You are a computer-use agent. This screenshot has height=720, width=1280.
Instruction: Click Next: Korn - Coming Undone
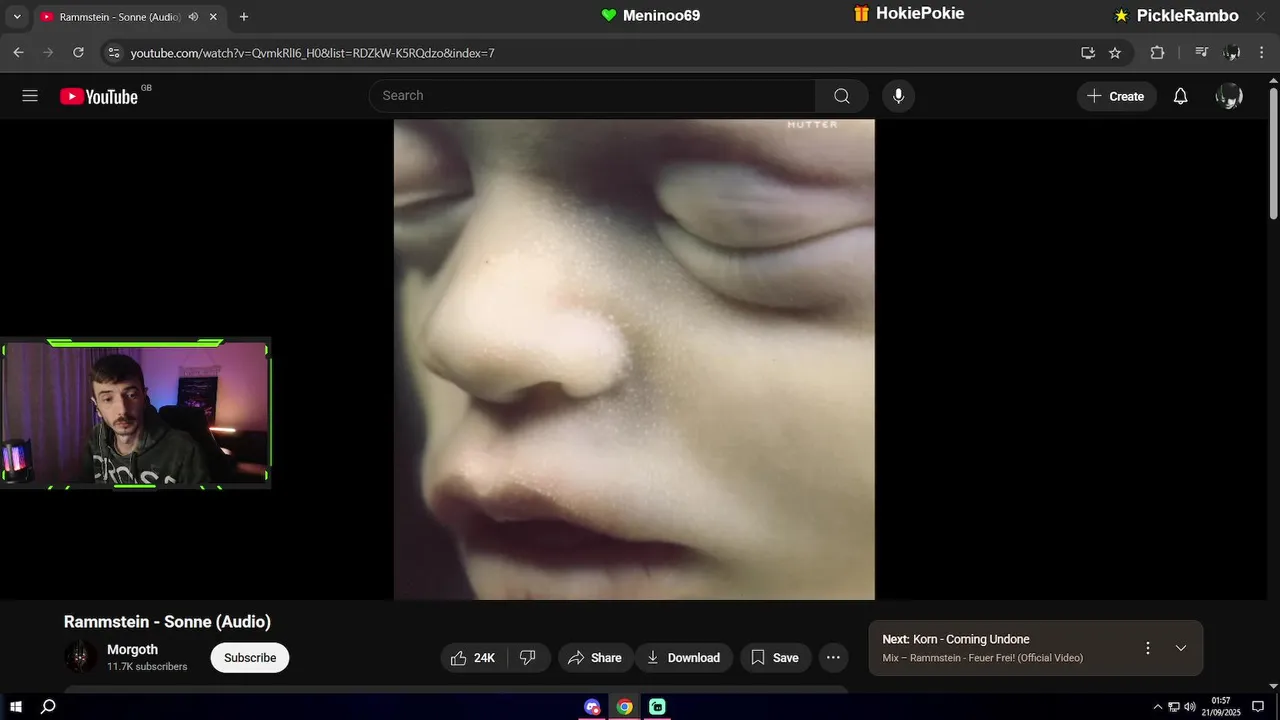pyautogui.click(x=956, y=639)
